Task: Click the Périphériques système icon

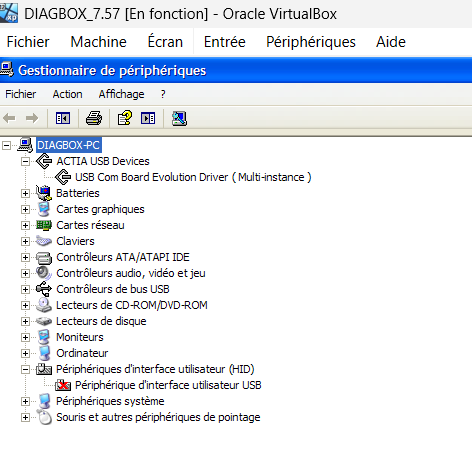Action: (44, 401)
